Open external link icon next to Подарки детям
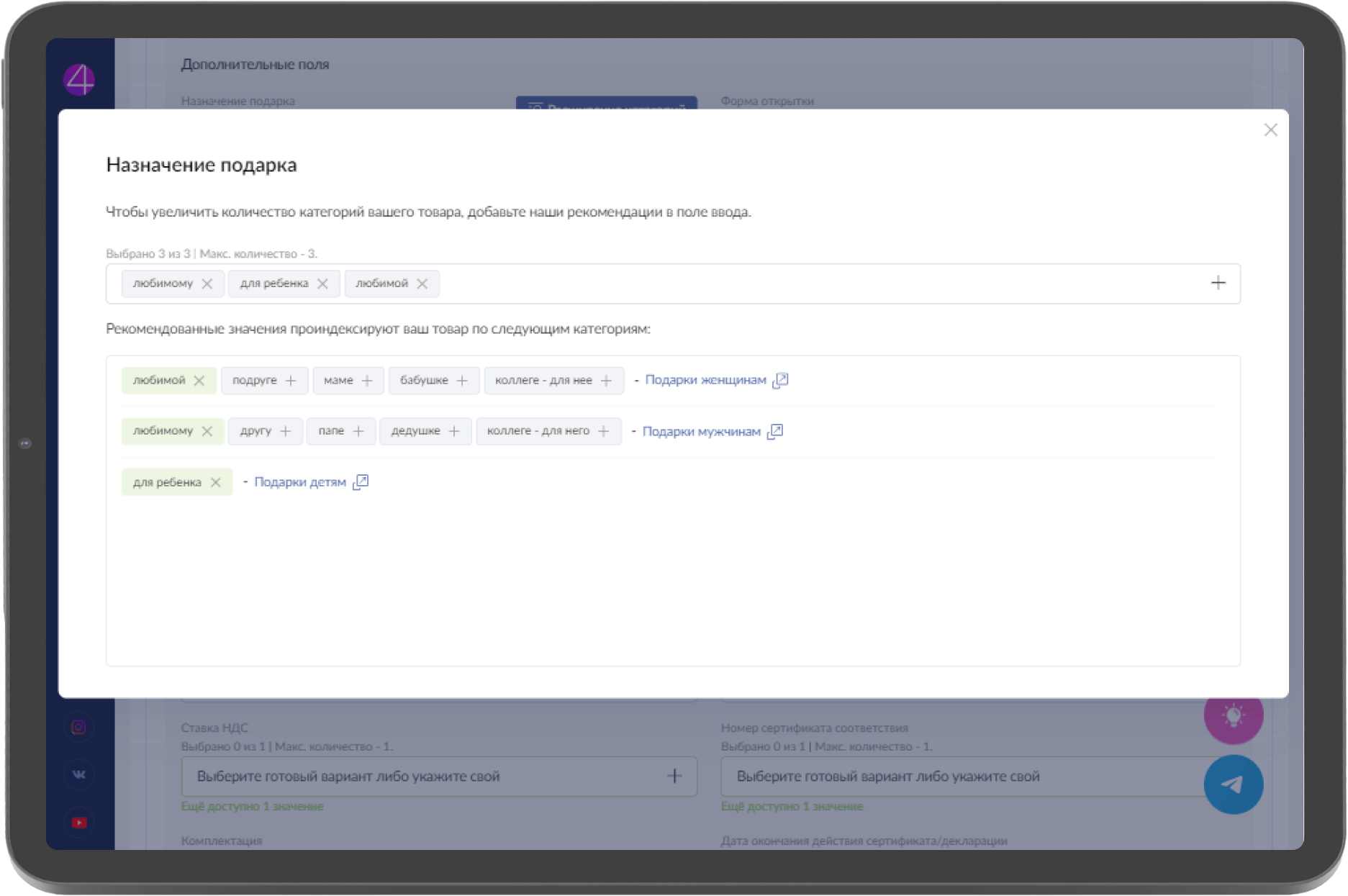 pyautogui.click(x=361, y=482)
